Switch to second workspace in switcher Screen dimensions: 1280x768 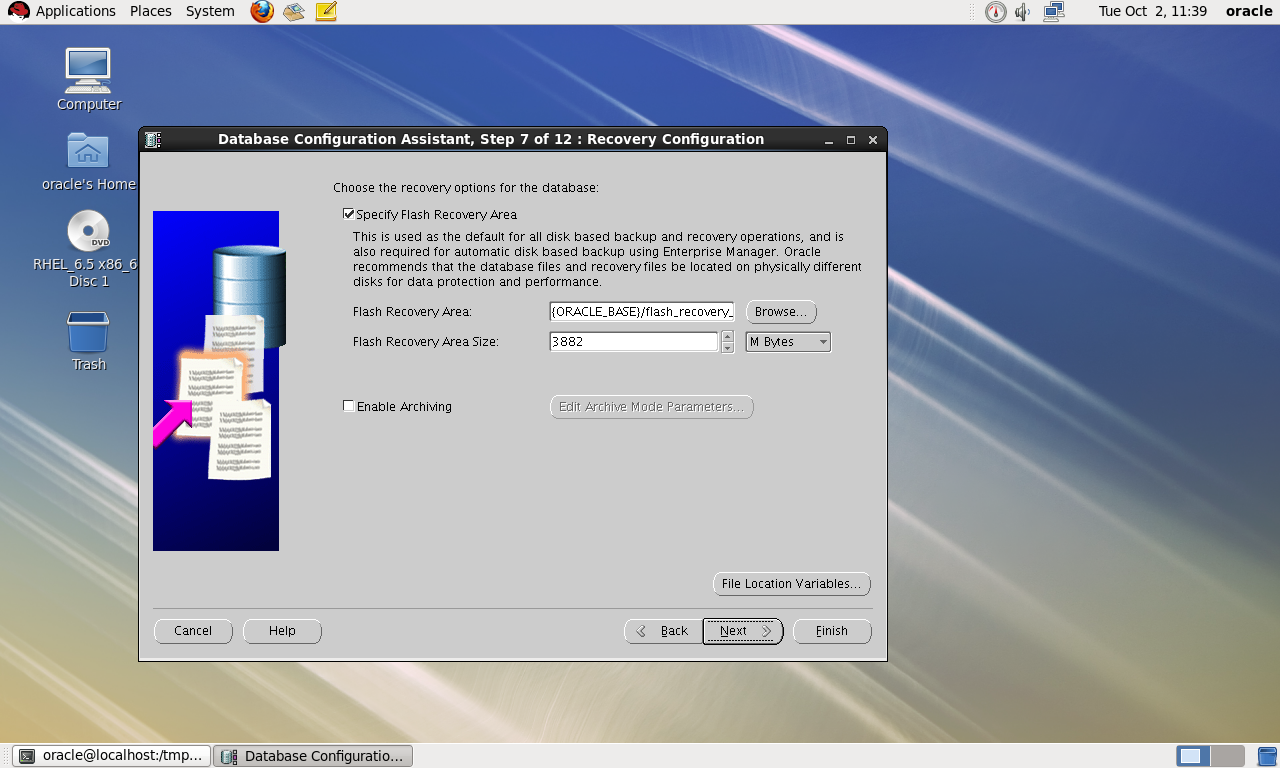pyautogui.click(x=1228, y=756)
